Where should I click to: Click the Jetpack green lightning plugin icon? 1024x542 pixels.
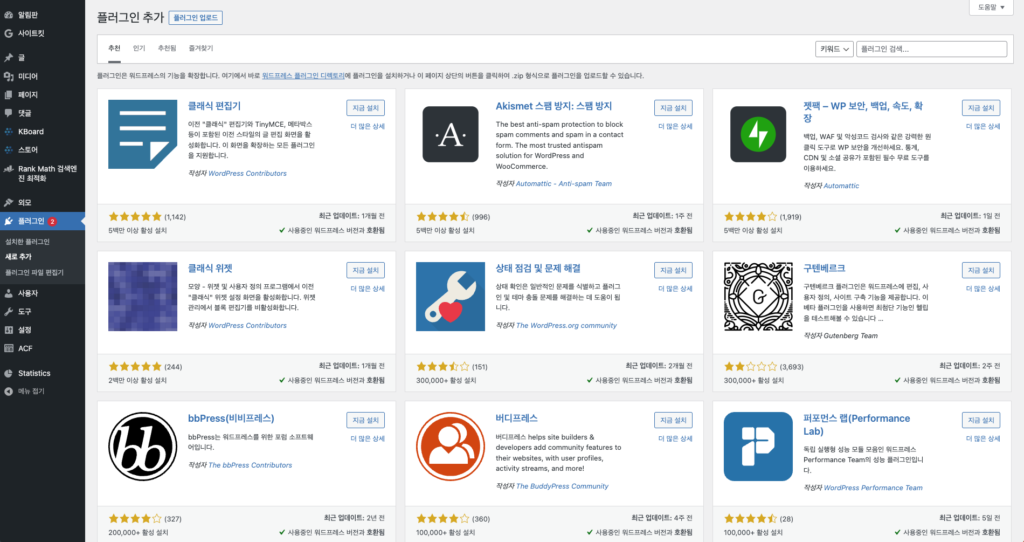[758, 135]
